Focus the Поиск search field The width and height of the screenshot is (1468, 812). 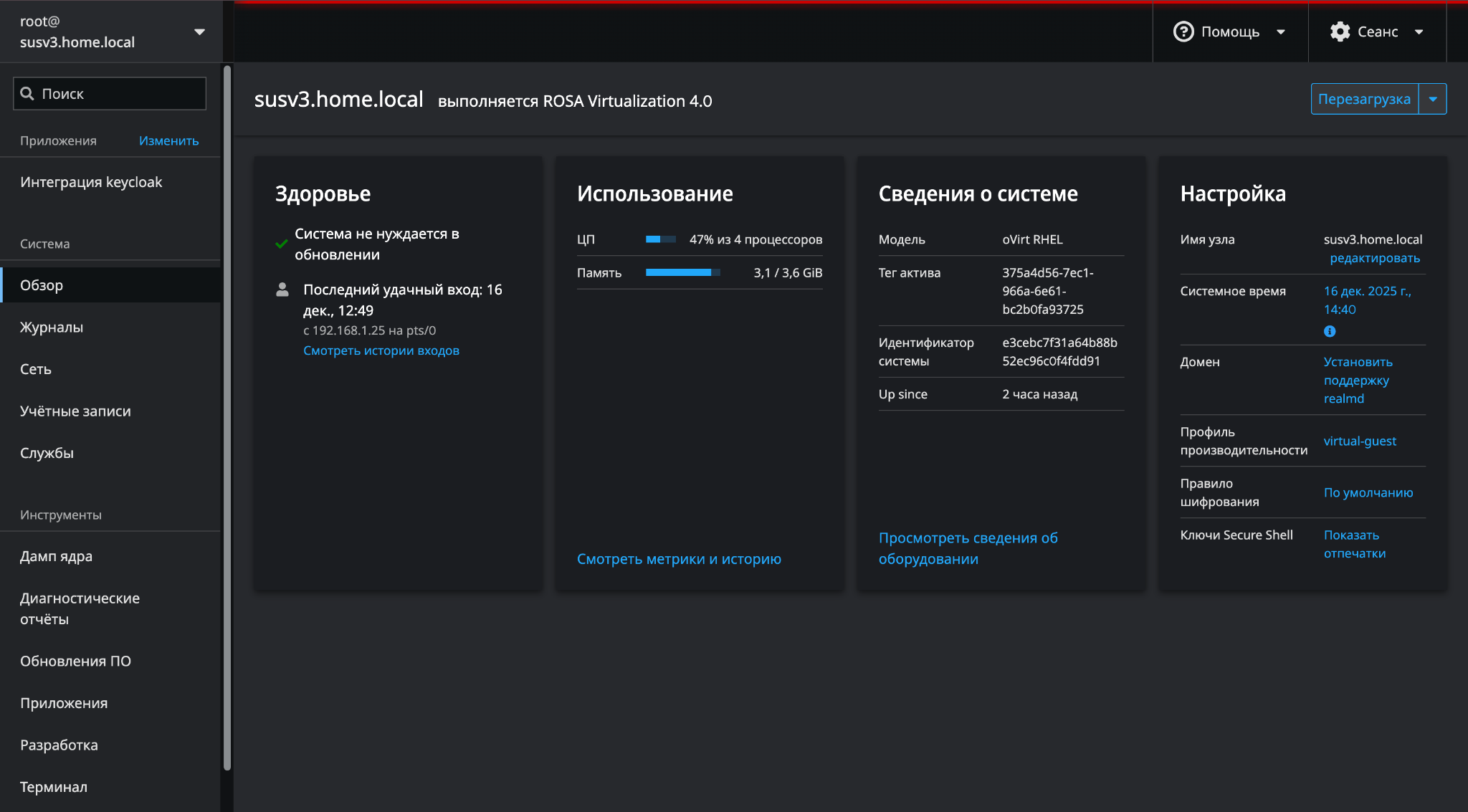coord(118,94)
